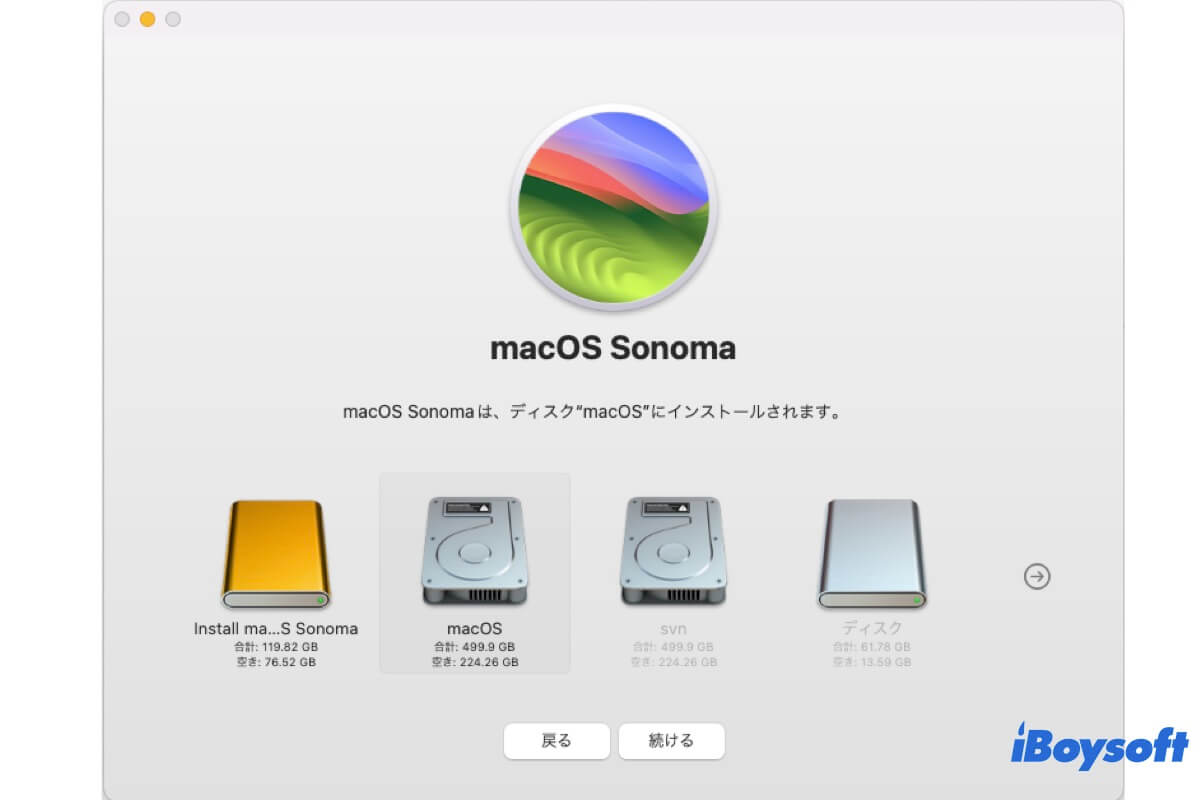Click the 224.26 GB free space text under macOS
This screenshot has height=800, width=1200.
click(475, 661)
